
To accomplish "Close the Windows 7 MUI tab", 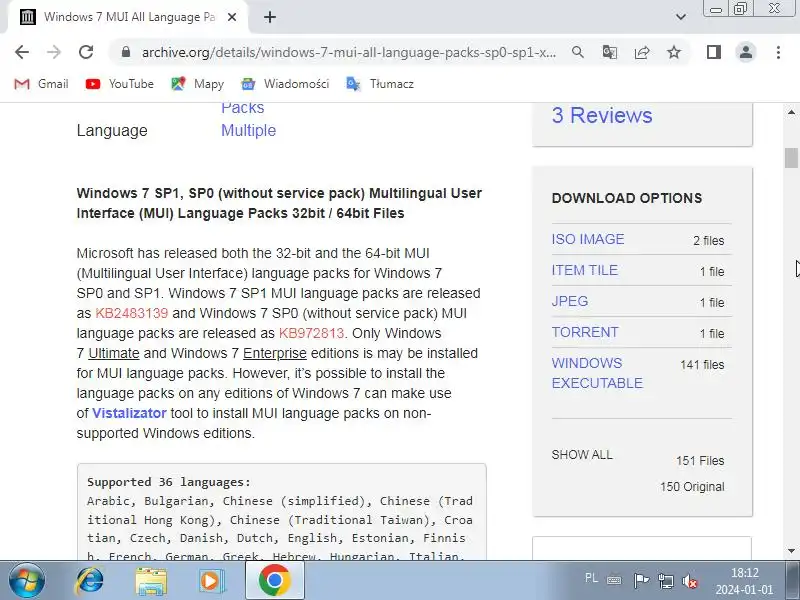I will (x=232, y=17).
